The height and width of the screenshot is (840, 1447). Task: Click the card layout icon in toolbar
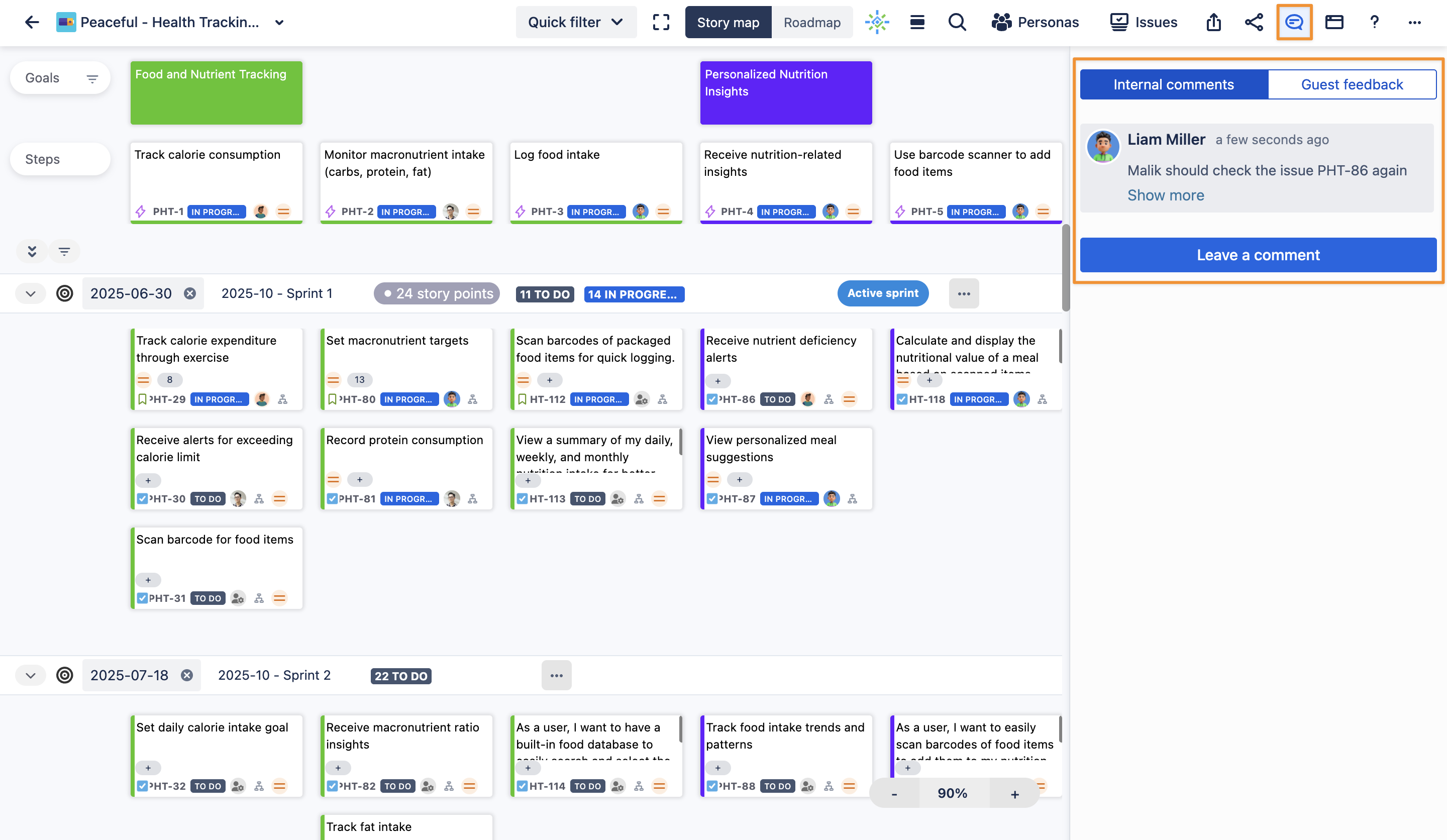[x=1334, y=23]
